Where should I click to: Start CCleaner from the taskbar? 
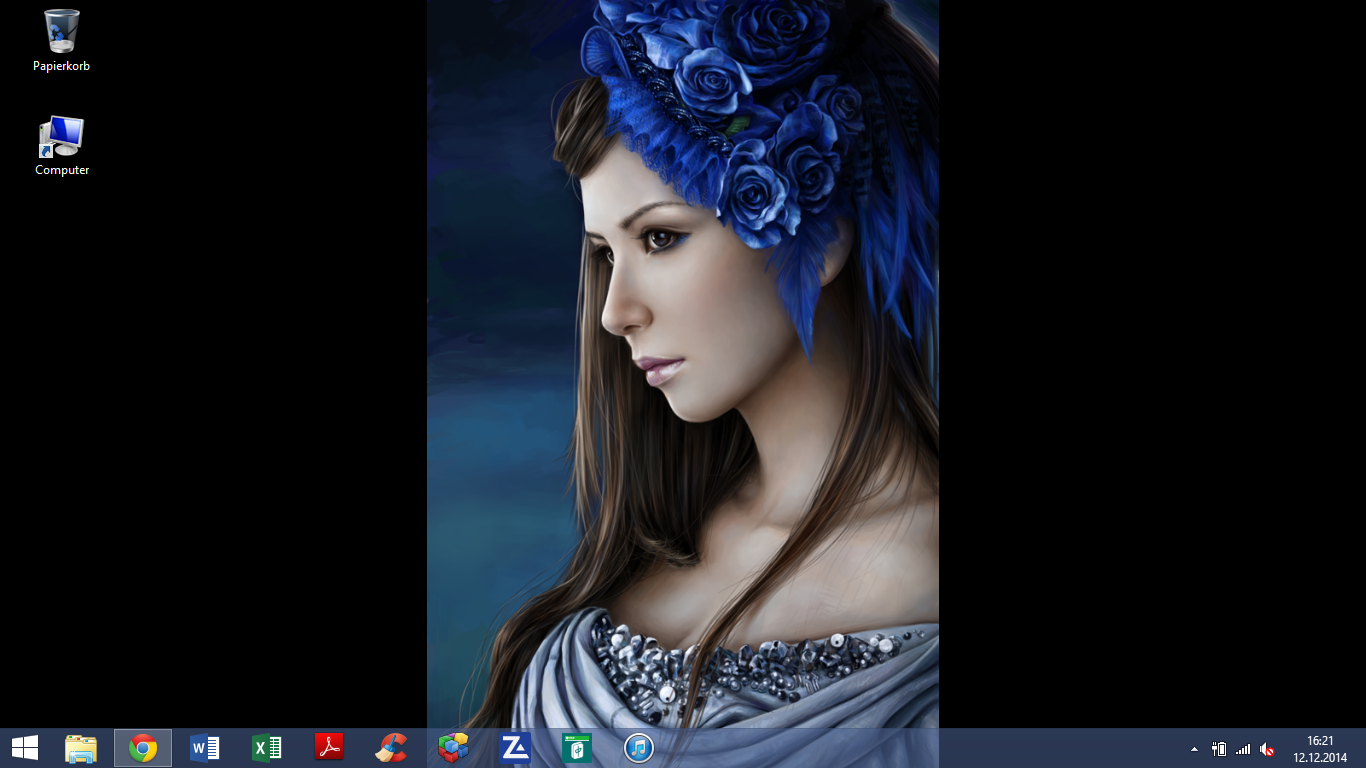(391, 748)
